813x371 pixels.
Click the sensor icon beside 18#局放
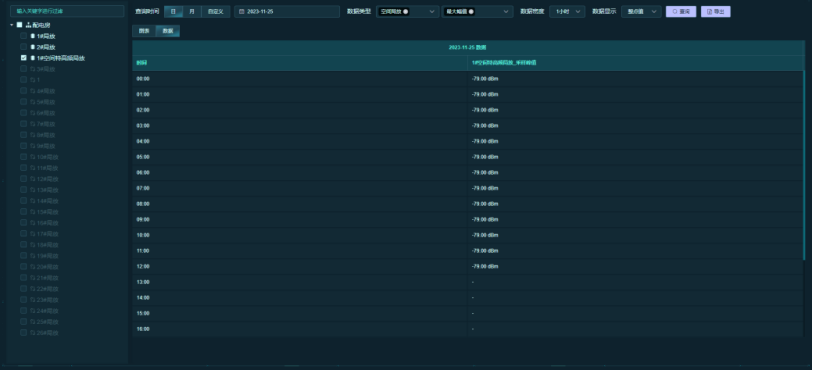point(33,245)
